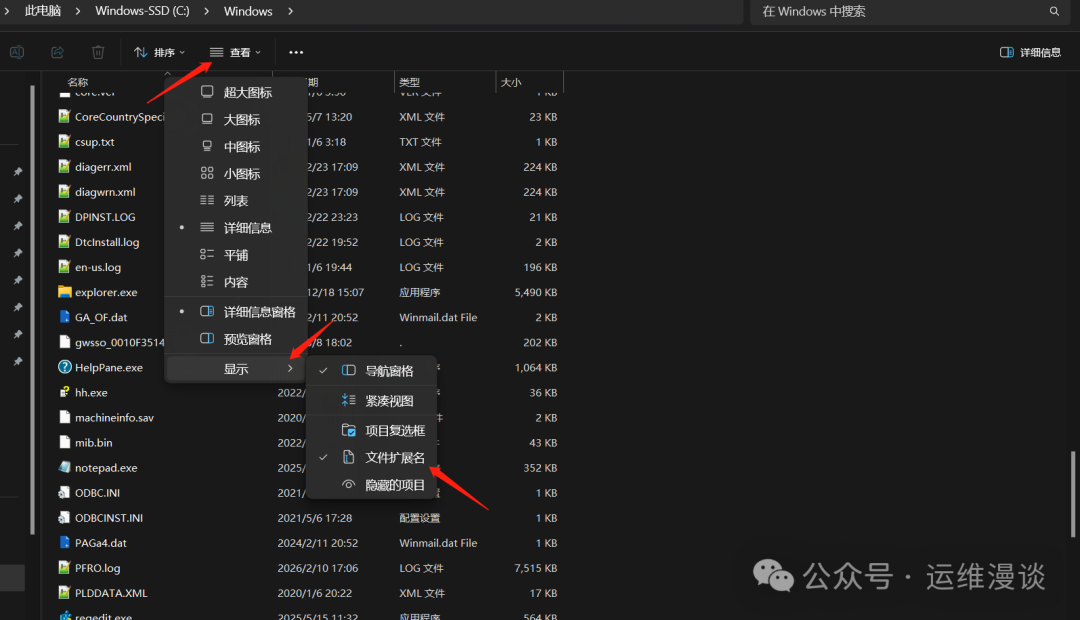
Task: Select DPINST.LOG file icon
Action: (65, 217)
